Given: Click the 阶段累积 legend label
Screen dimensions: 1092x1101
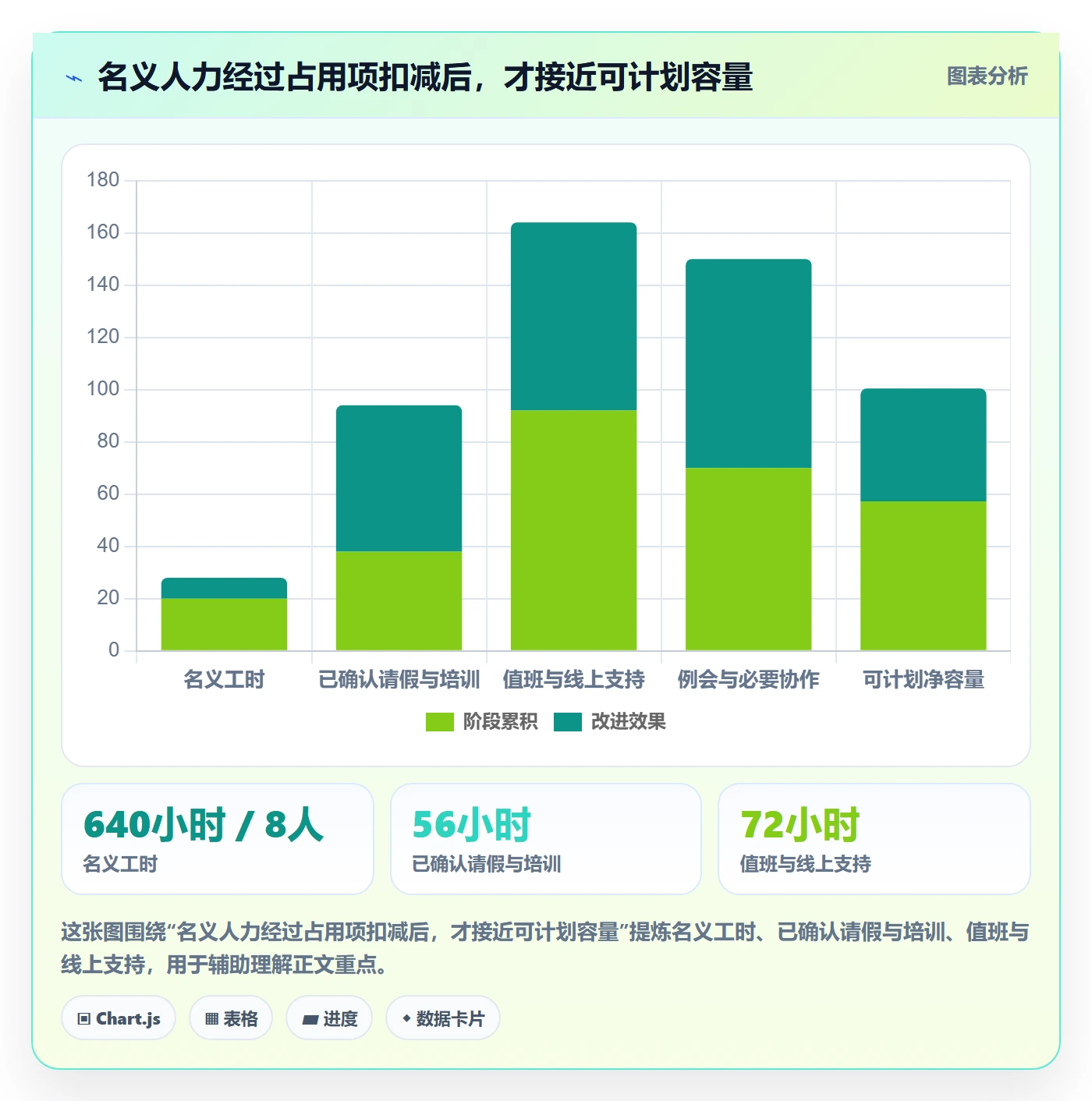Looking at the screenshot, I should pos(500,722).
